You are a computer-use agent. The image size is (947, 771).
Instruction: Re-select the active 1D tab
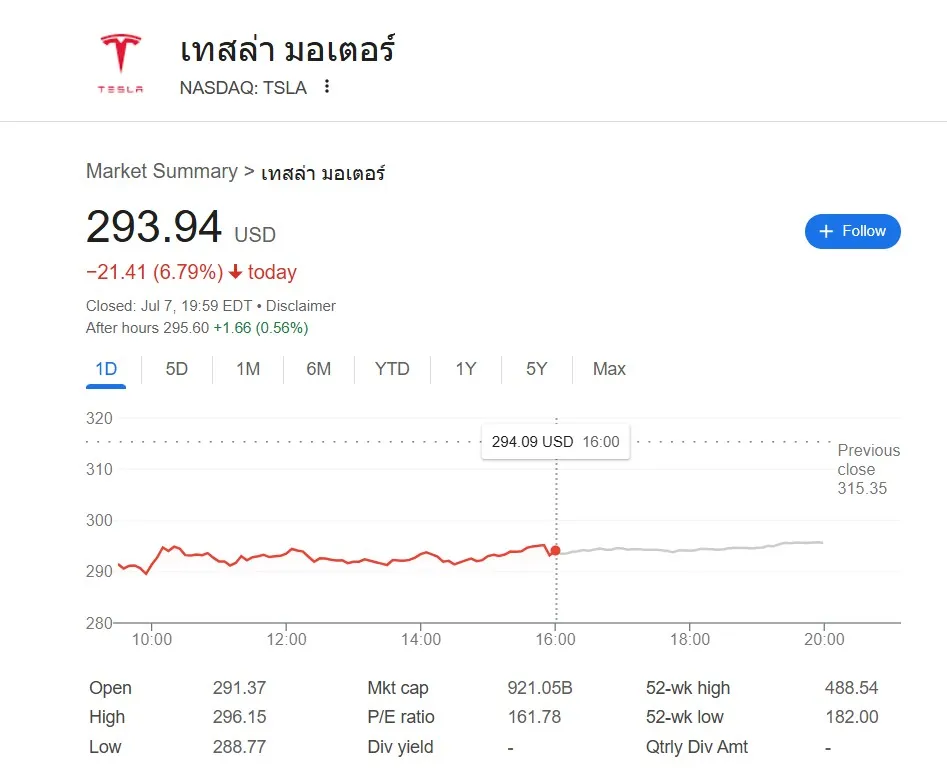point(106,369)
